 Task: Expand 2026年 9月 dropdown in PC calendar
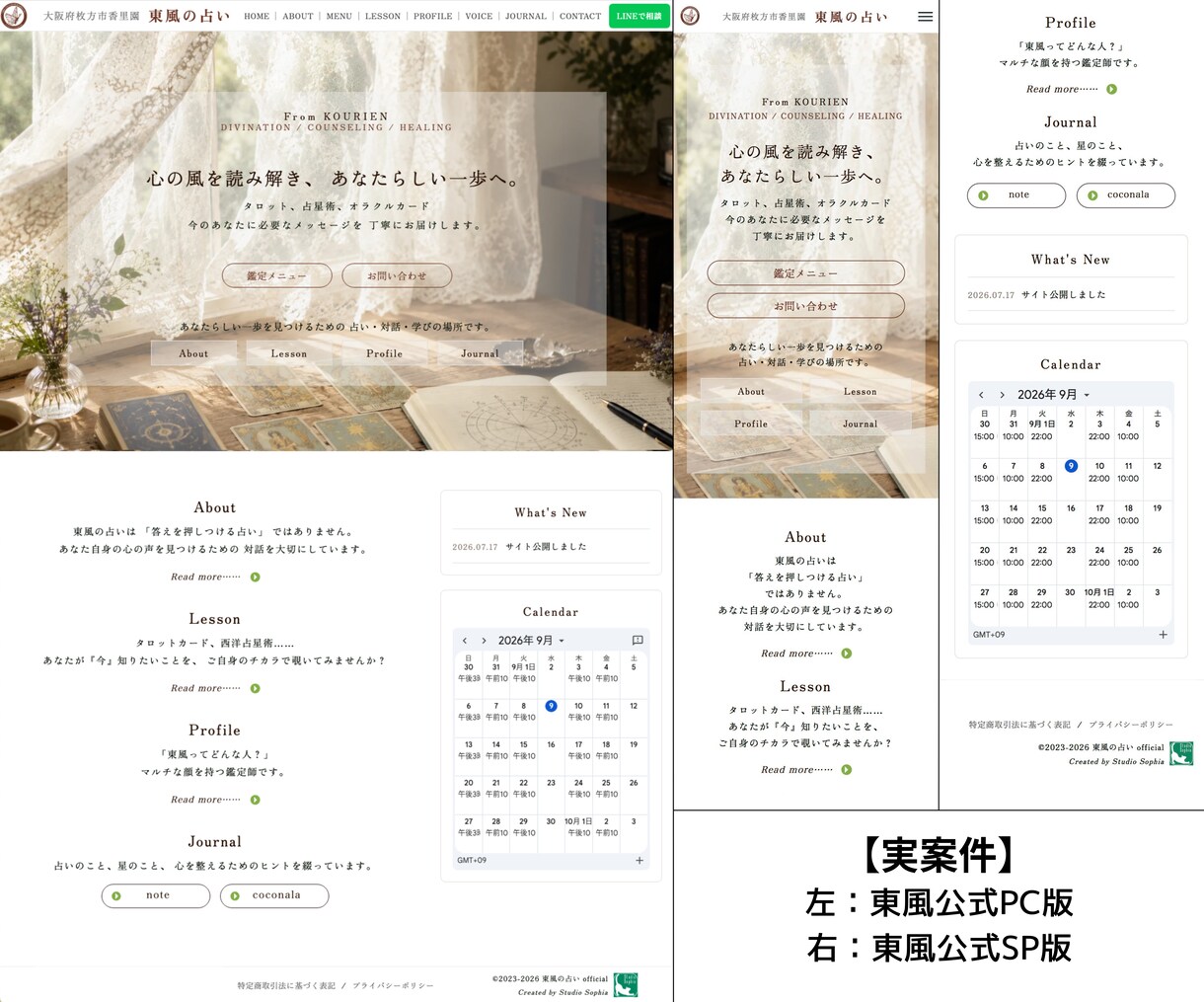pyautogui.click(x=532, y=641)
